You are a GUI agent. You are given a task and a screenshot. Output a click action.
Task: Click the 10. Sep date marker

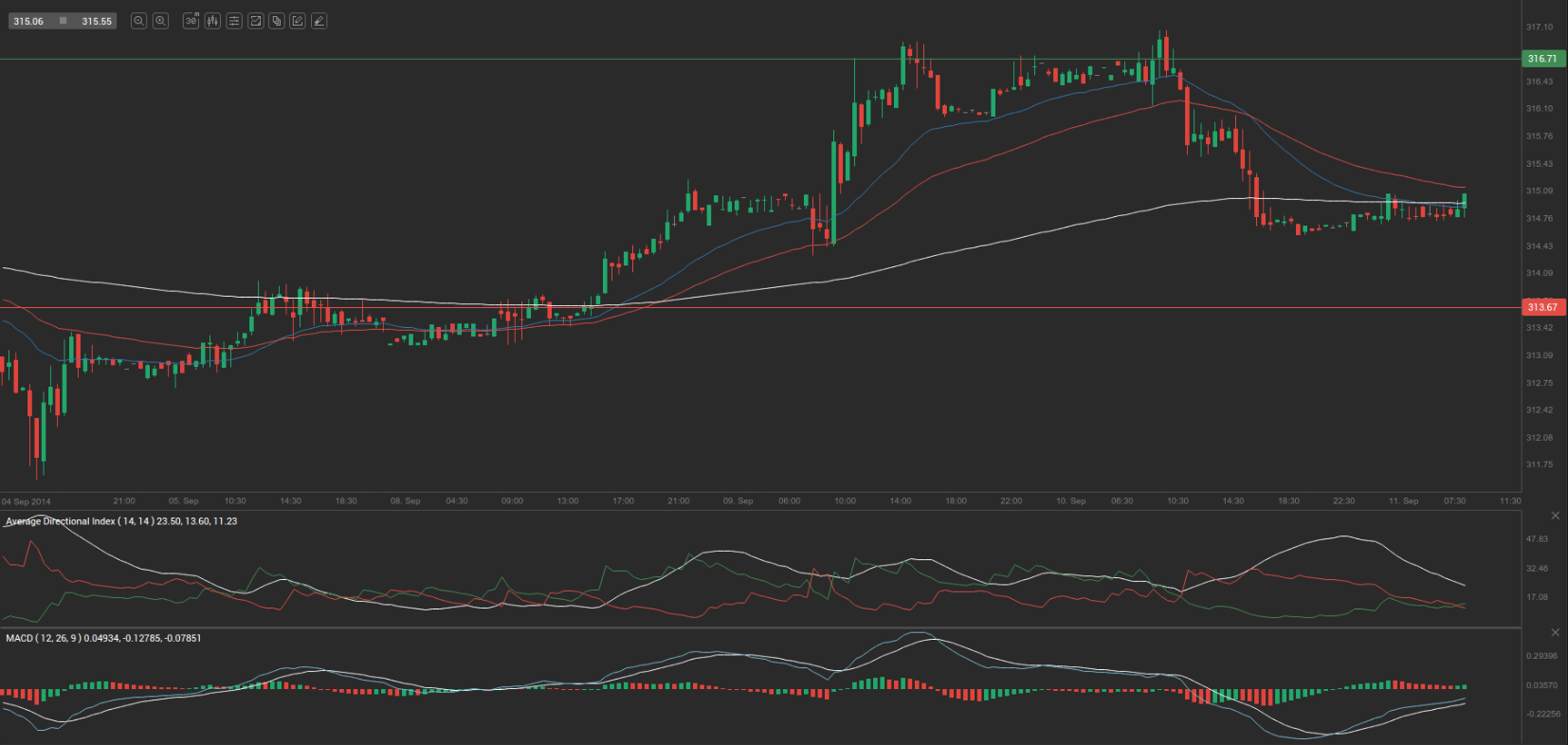(1070, 500)
